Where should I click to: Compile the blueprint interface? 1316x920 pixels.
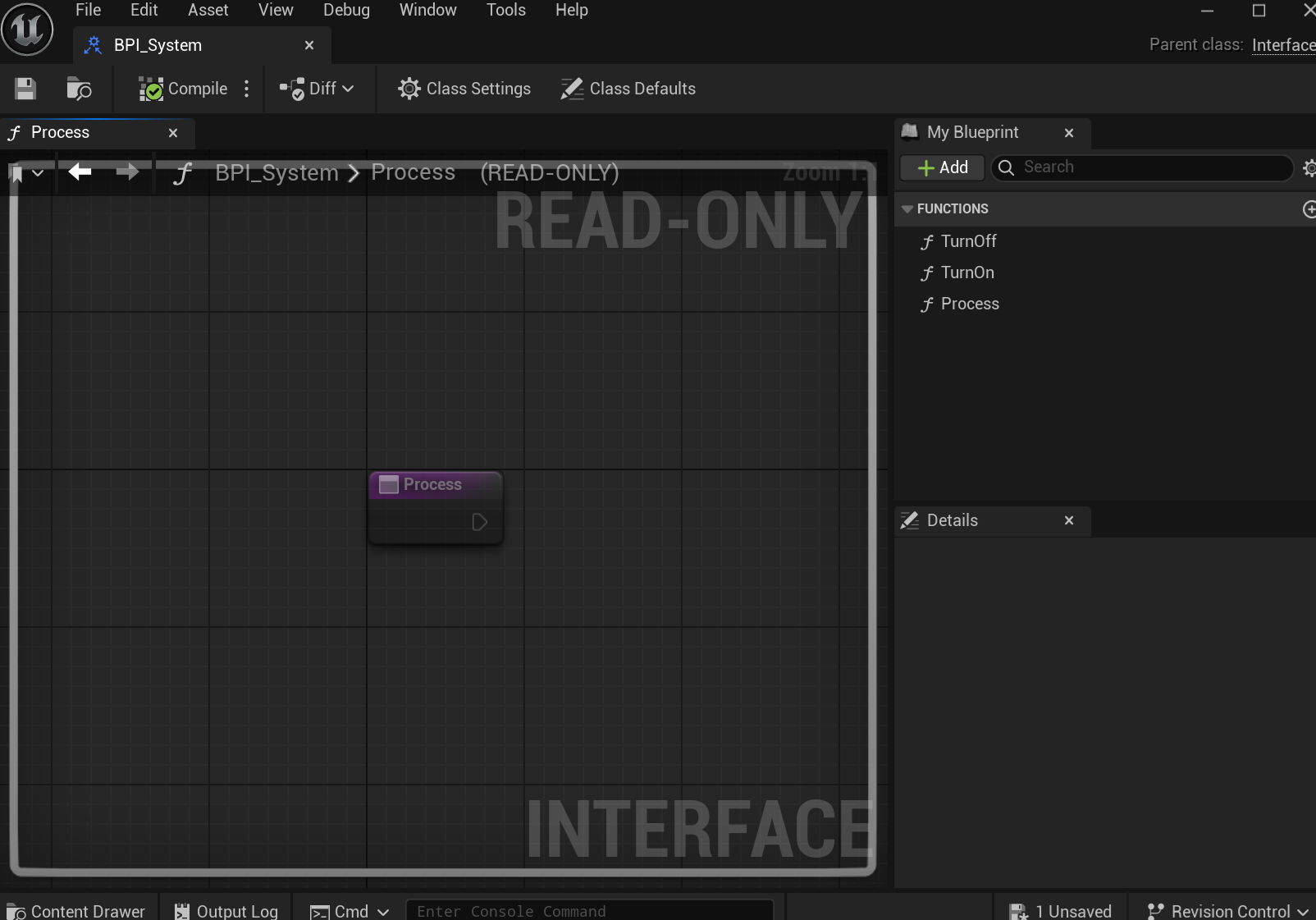(183, 89)
